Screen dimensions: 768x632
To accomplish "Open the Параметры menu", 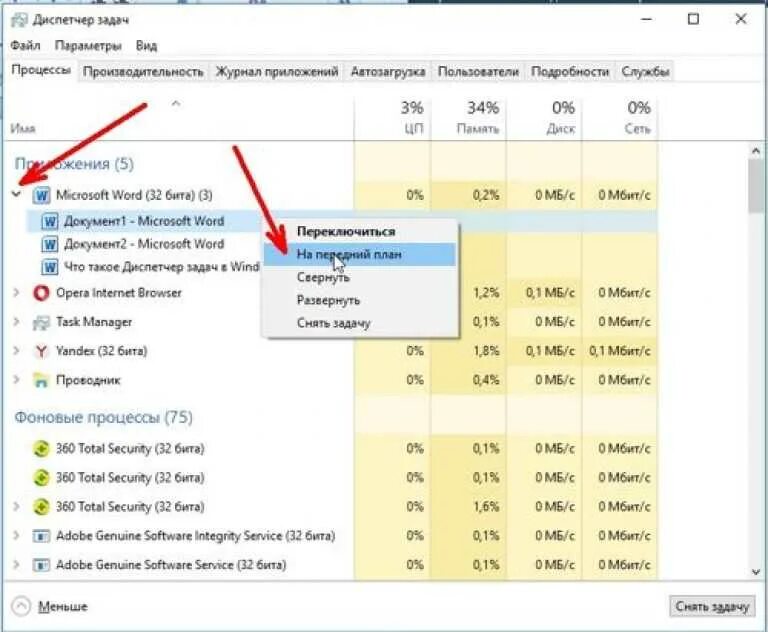I will click(88, 46).
